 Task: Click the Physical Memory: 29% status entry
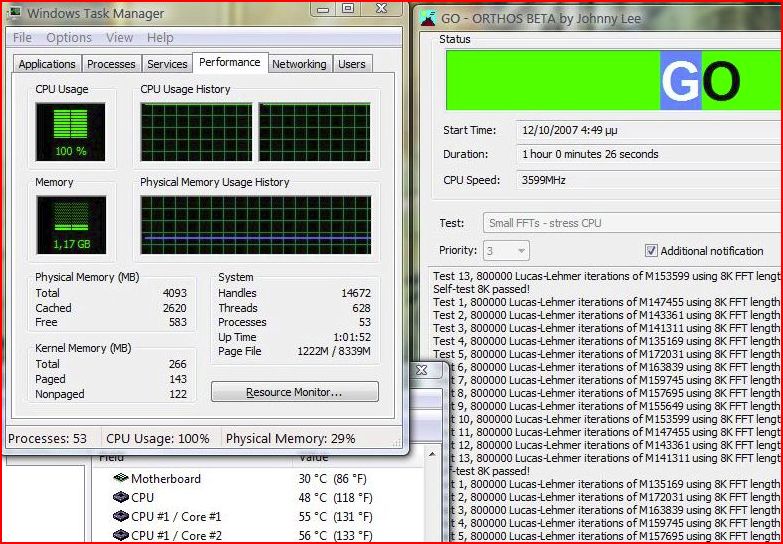[x=291, y=439]
